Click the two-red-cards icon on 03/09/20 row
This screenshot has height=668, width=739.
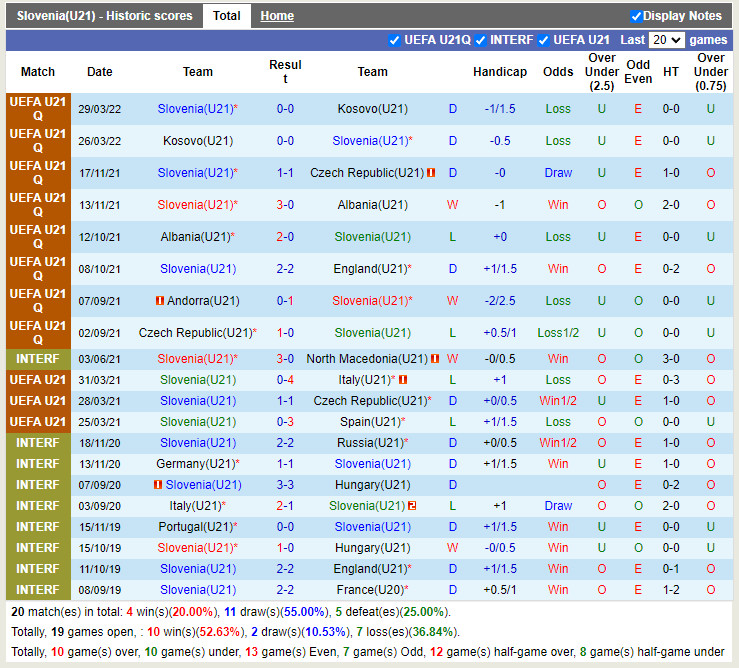coord(412,506)
